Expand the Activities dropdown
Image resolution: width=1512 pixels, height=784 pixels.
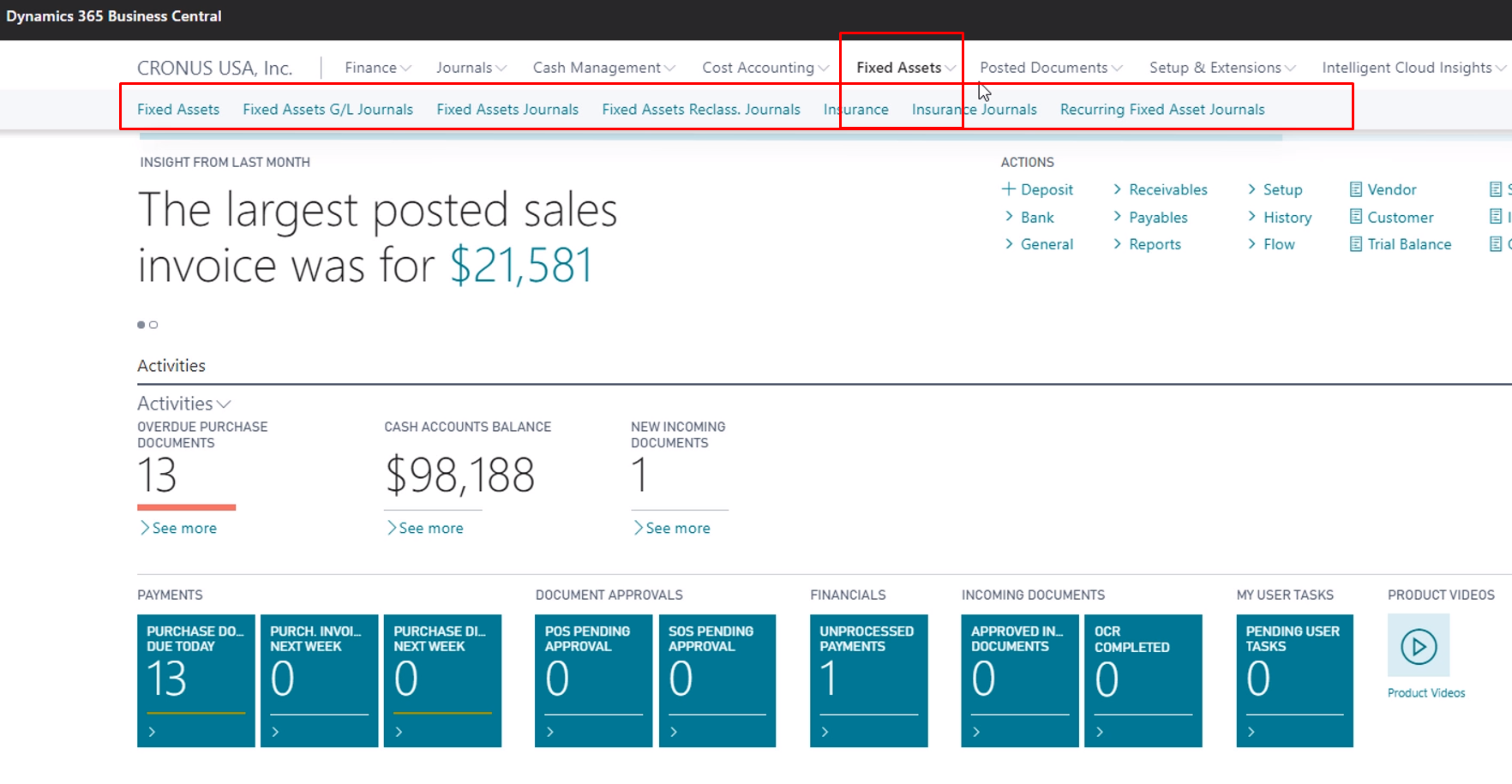(224, 403)
